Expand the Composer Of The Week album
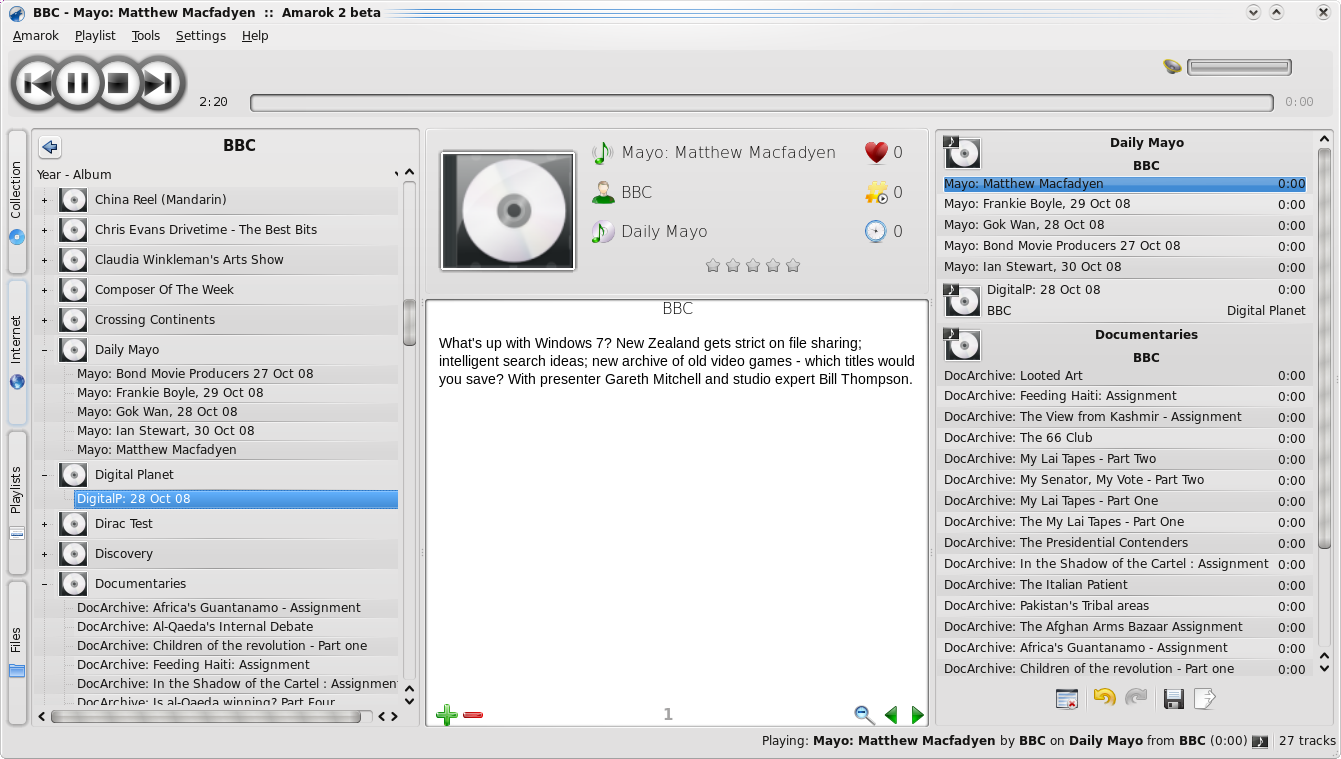 click(x=44, y=290)
